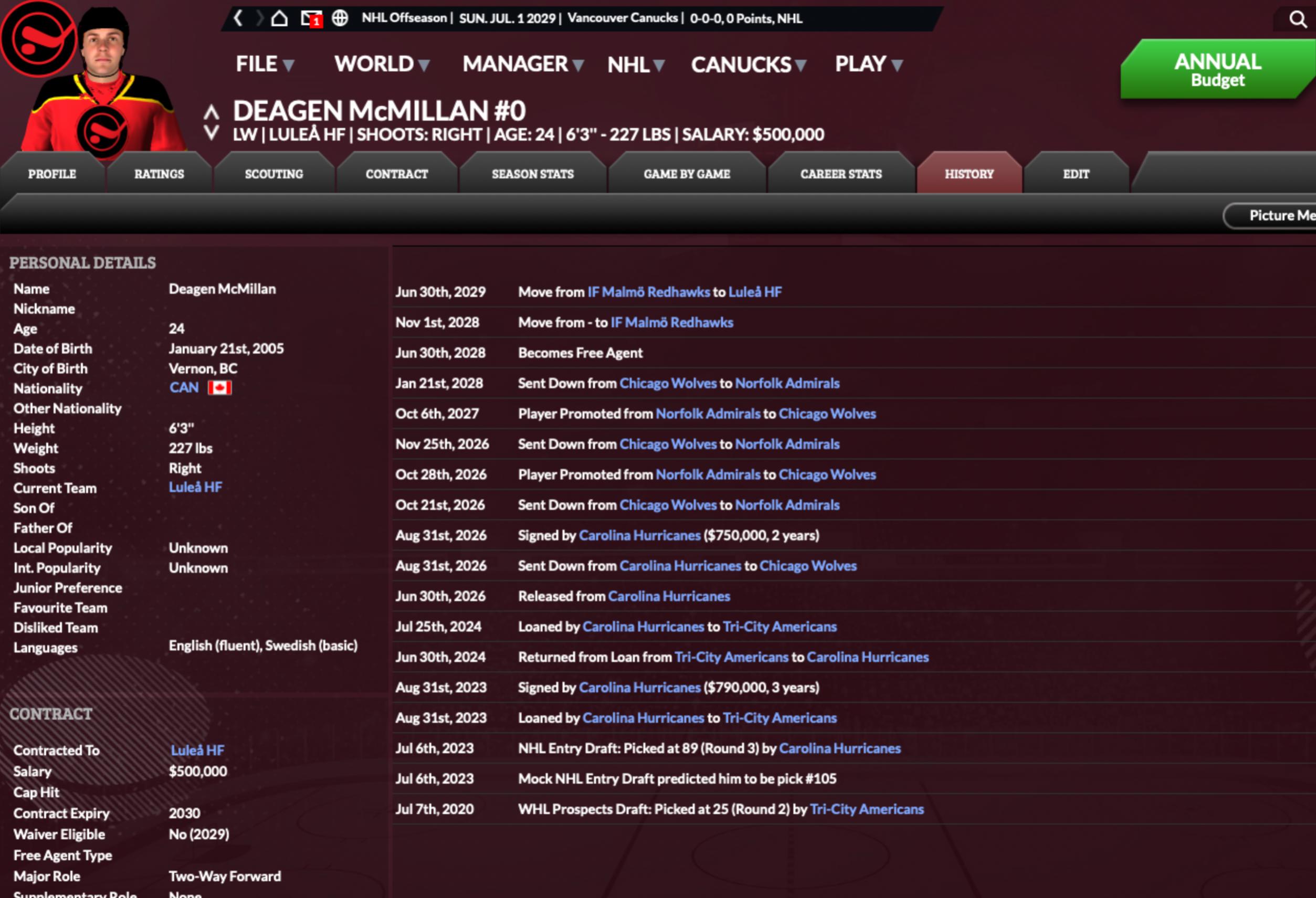Click the back navigation arrow
The image size is (1316, 898).
(238, 19)
